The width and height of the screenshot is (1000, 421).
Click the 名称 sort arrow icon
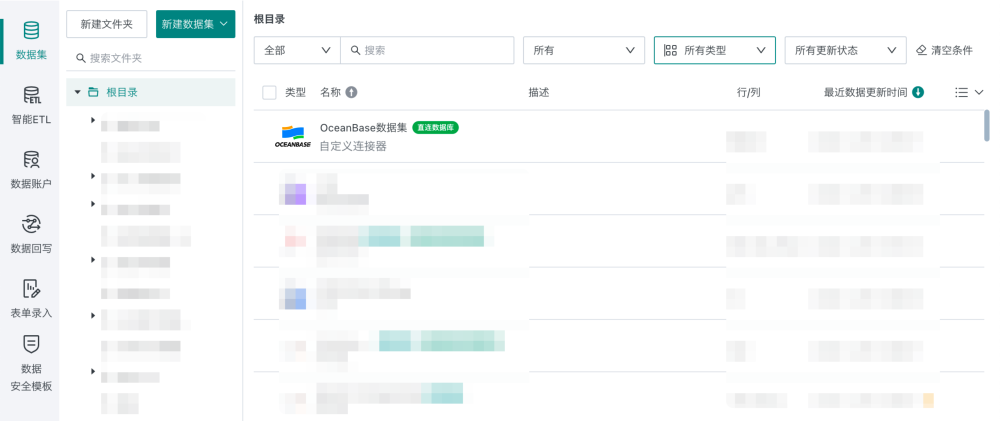pyautogui.click(x=351, y=92)
